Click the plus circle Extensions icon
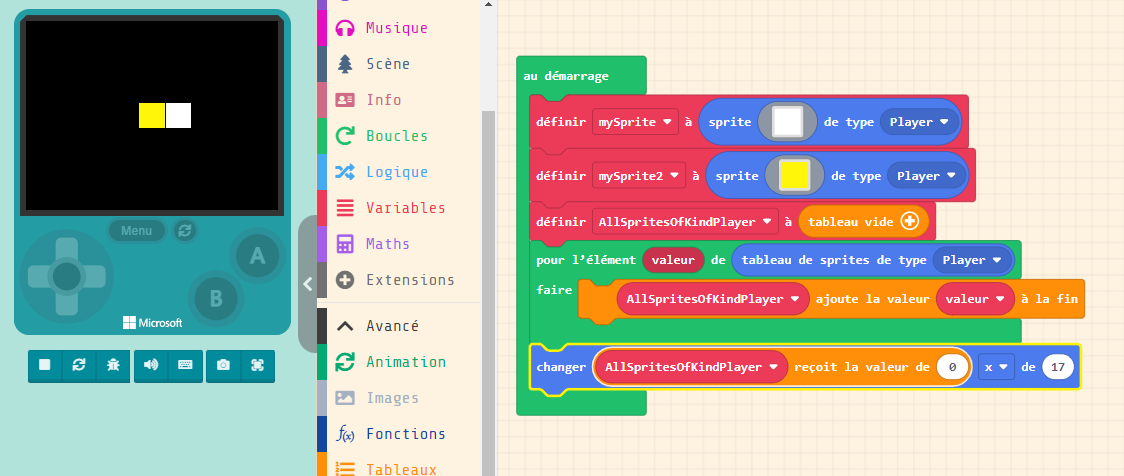 click(345, 280)
